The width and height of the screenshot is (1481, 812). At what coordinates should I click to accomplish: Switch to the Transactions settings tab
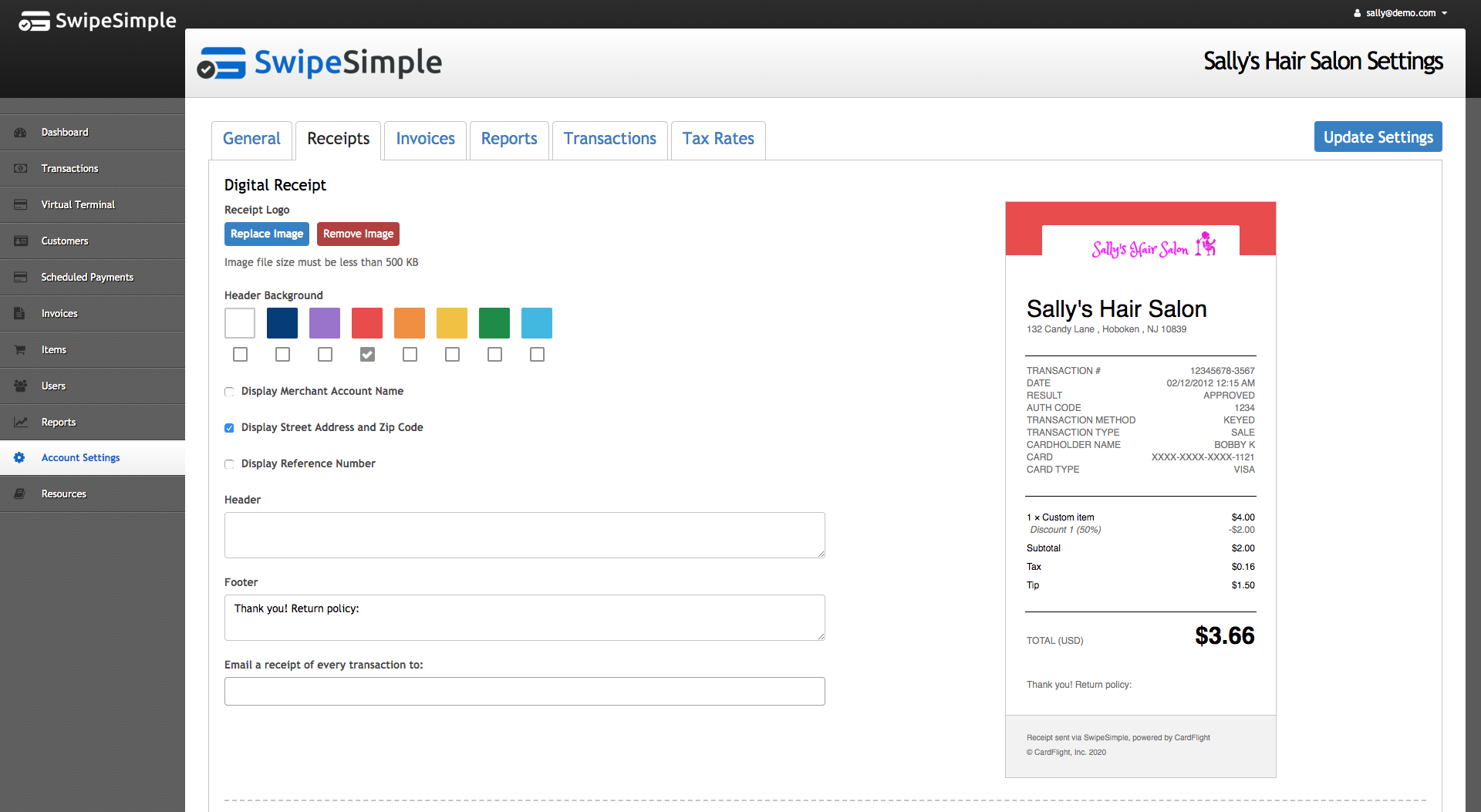click(x=609, y=140)
